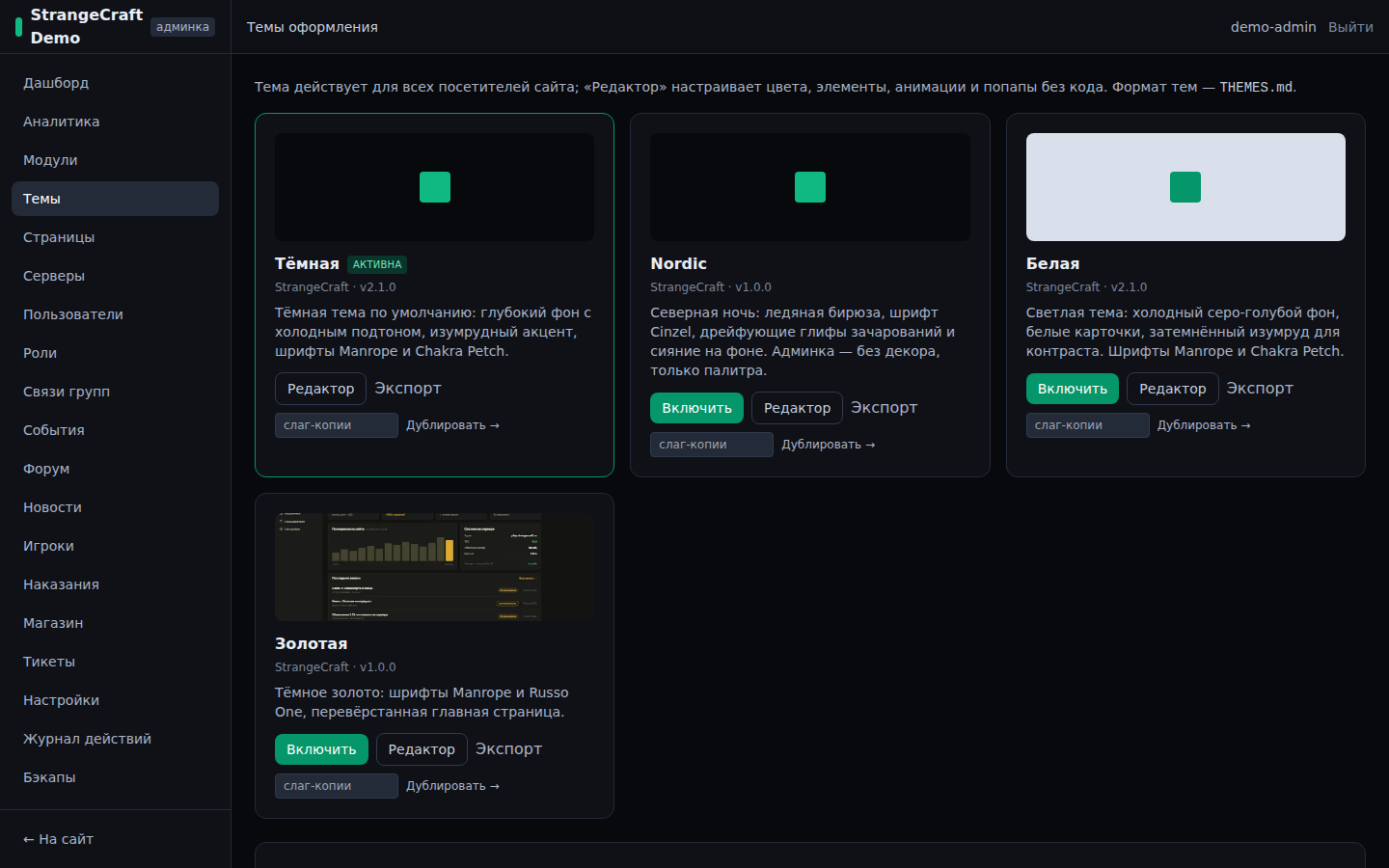Open Форум in the sidebar
The height and width of the screenshot is (868, 1389).
(x=115, y=469)
